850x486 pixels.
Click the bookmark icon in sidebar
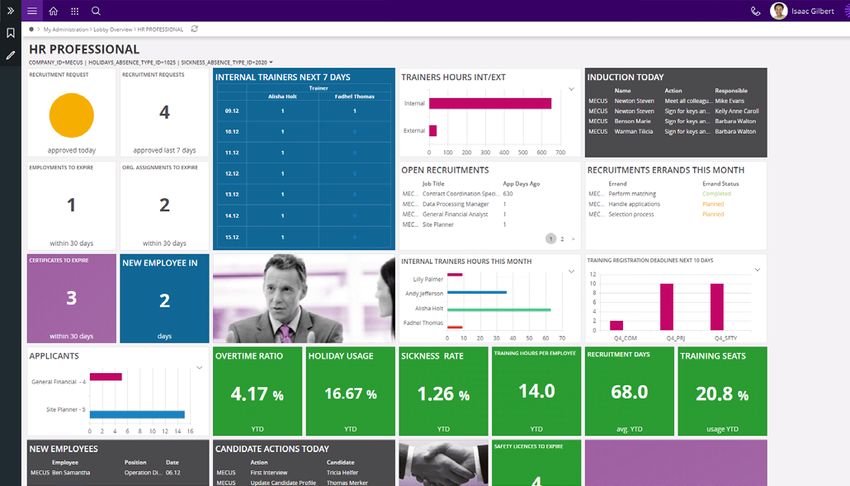(x=10, y=33)
